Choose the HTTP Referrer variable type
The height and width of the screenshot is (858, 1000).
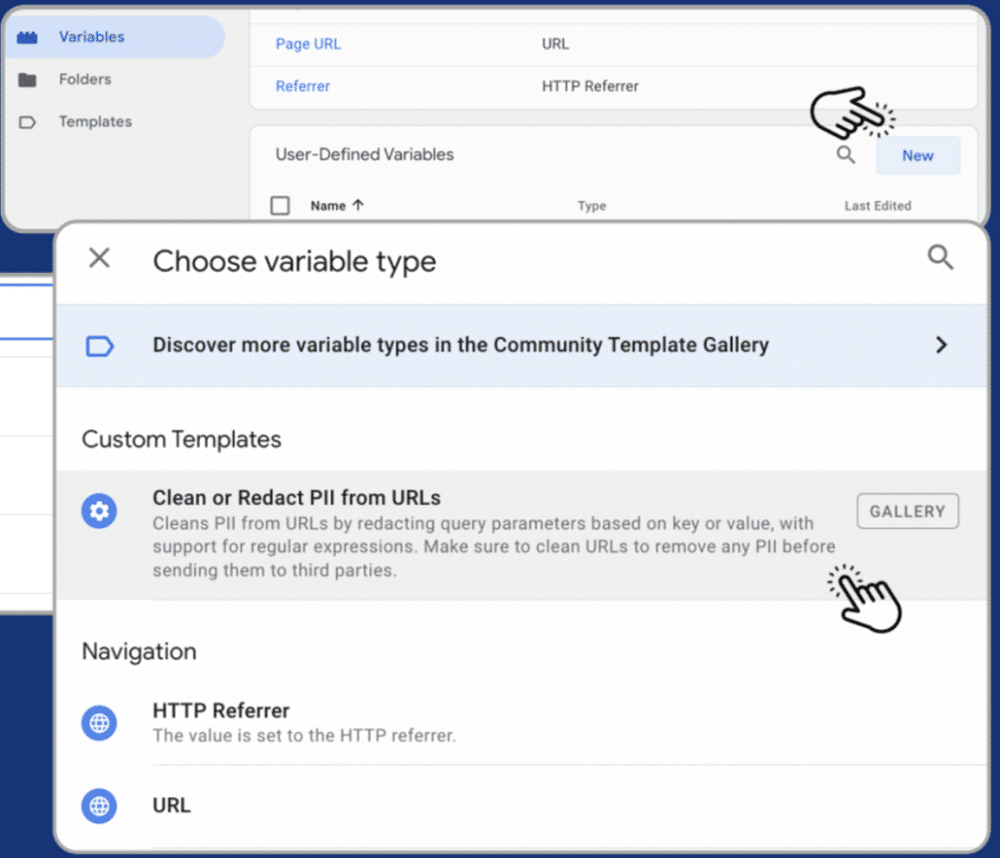pos(522,722)
